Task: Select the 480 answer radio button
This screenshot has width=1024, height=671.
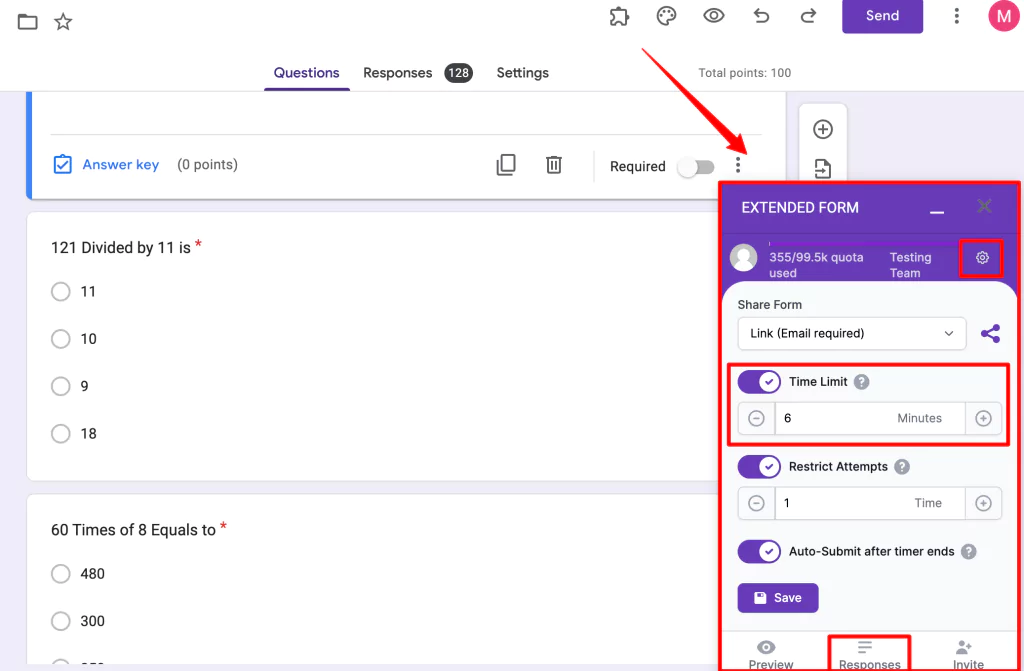Action: (x=60, y=573)
